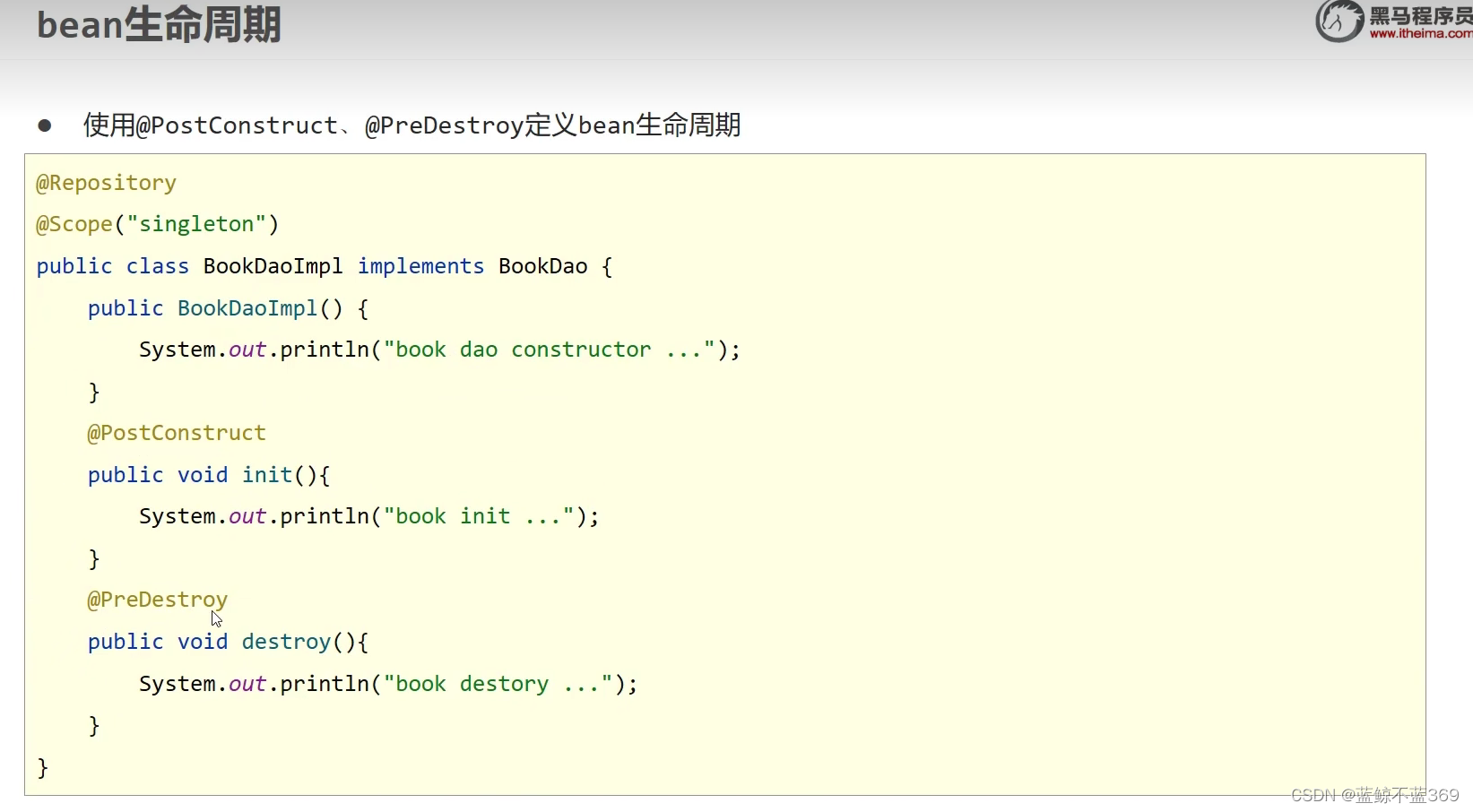The image size is (1473, 812).
Task: Click the 'public void destroy(){' line
Action: tap(229, 642)
